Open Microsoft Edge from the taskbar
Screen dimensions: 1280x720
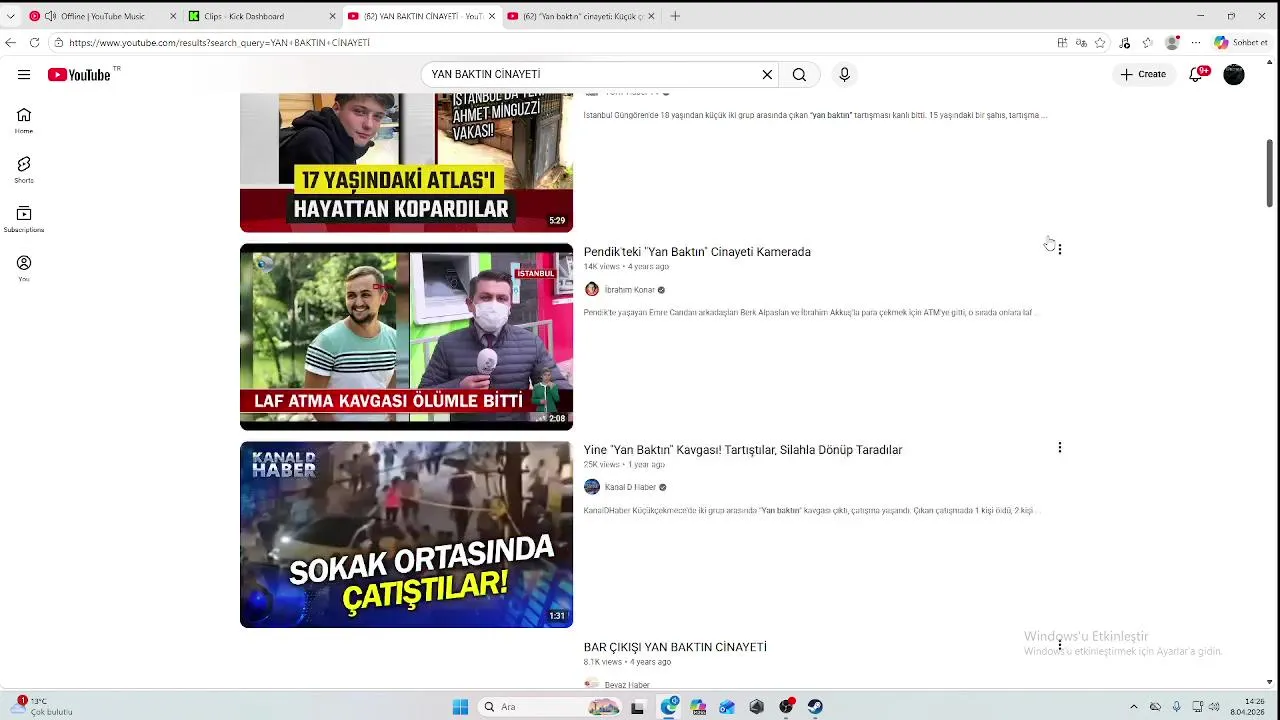pyautogui.click(x=669, y=707)
